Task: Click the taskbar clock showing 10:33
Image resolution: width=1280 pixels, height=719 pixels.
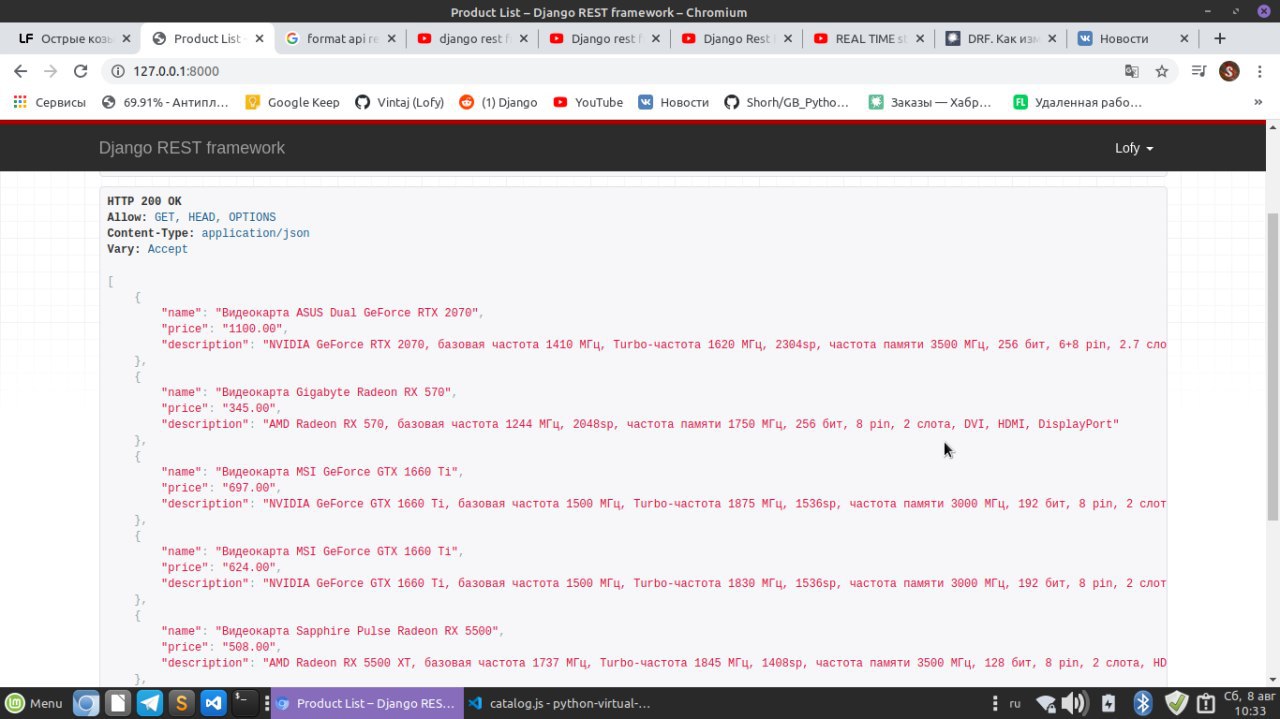Action: 1249,703
